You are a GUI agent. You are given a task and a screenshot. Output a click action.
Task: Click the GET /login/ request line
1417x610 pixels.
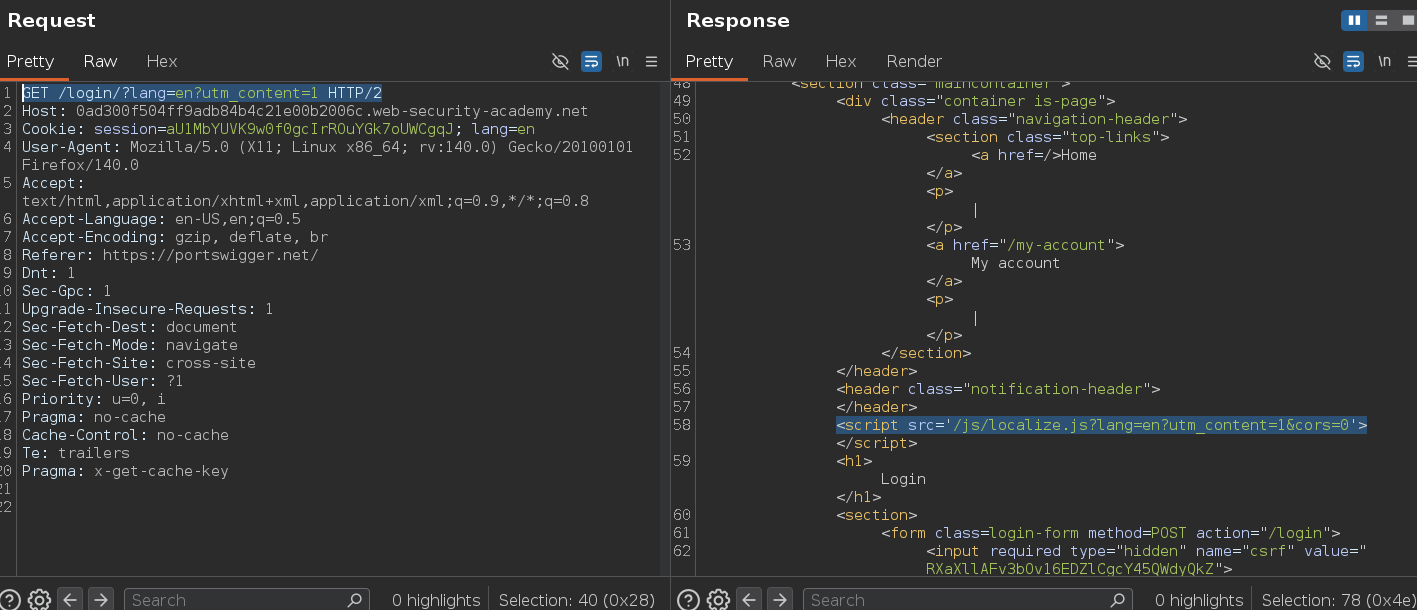click(202, 93)
